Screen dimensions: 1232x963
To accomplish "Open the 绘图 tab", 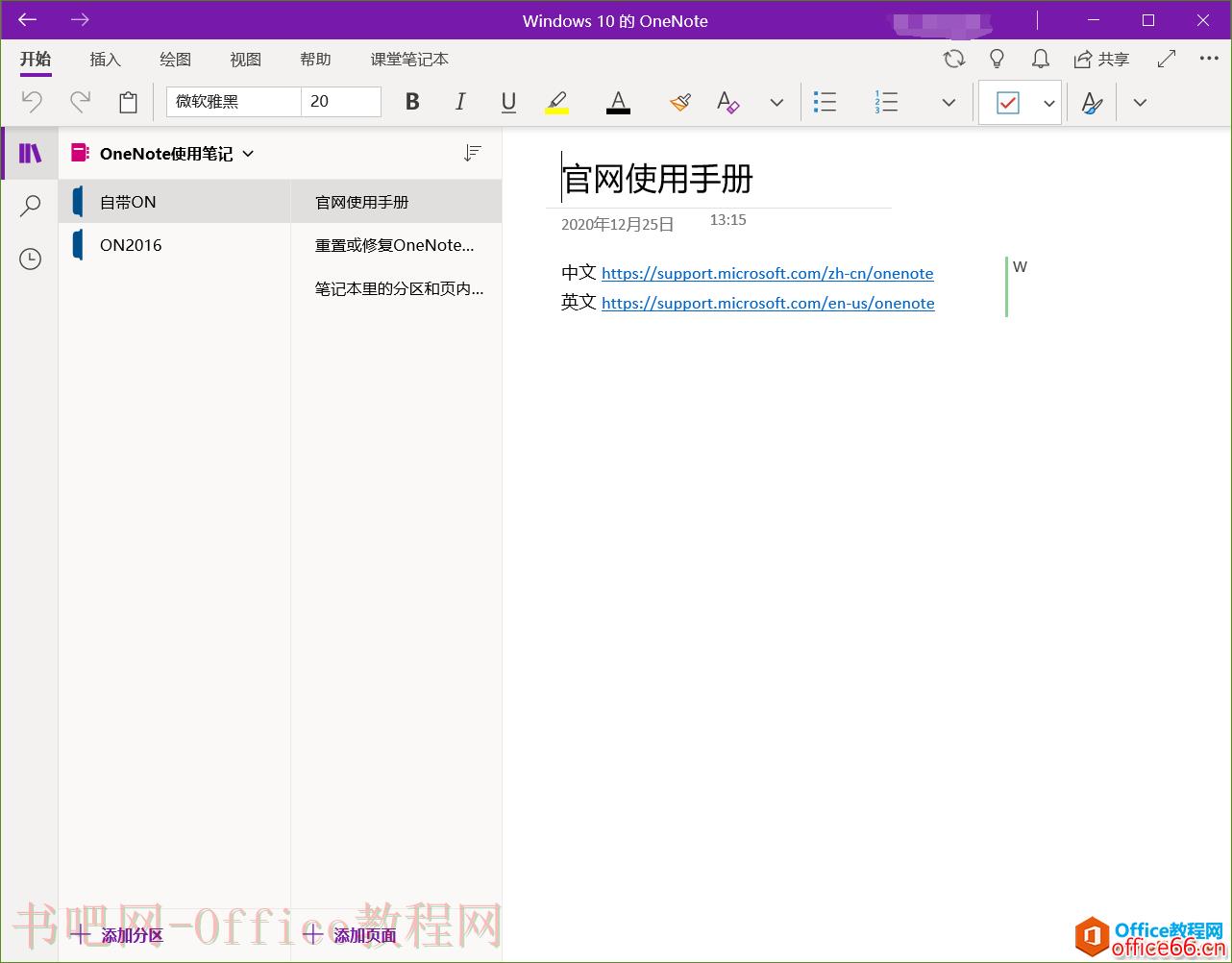I will tap(176, 59).
